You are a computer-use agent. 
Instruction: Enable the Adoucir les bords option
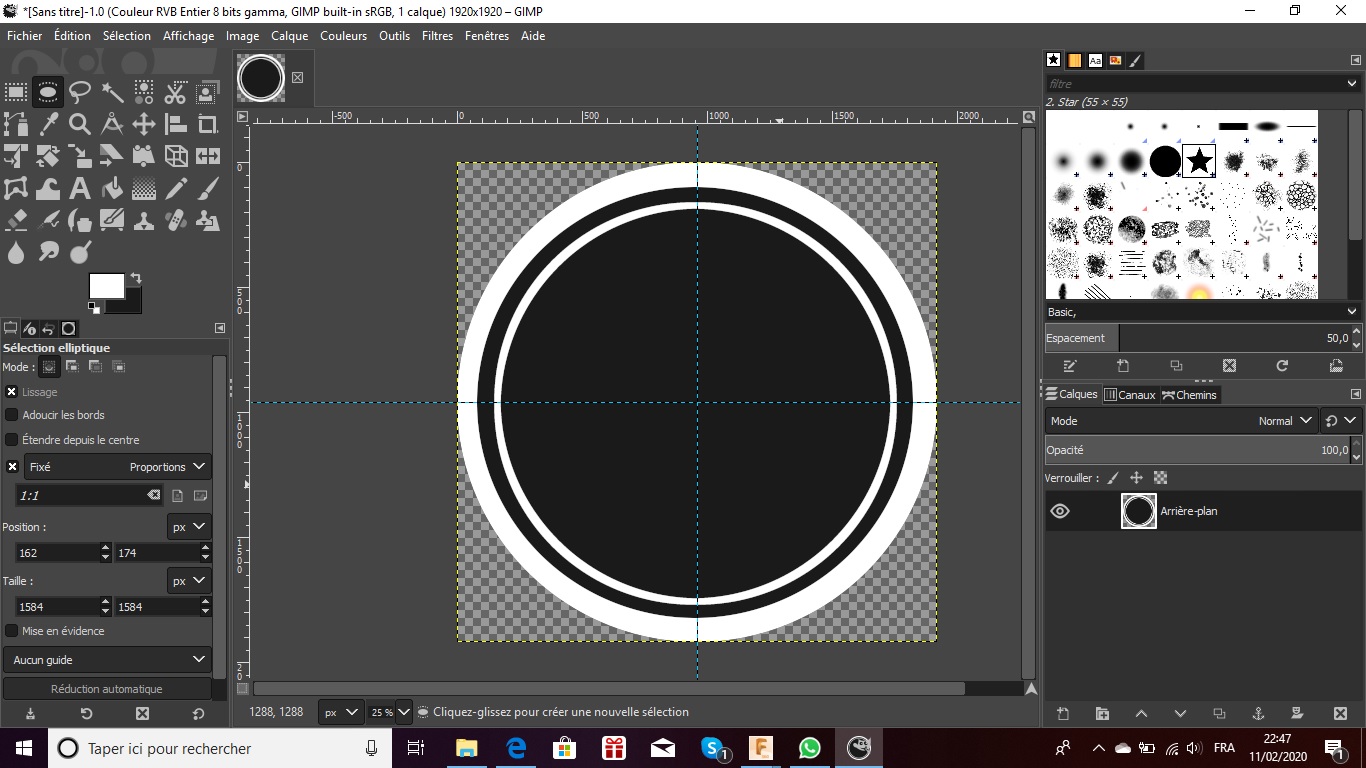click(12, 415)
